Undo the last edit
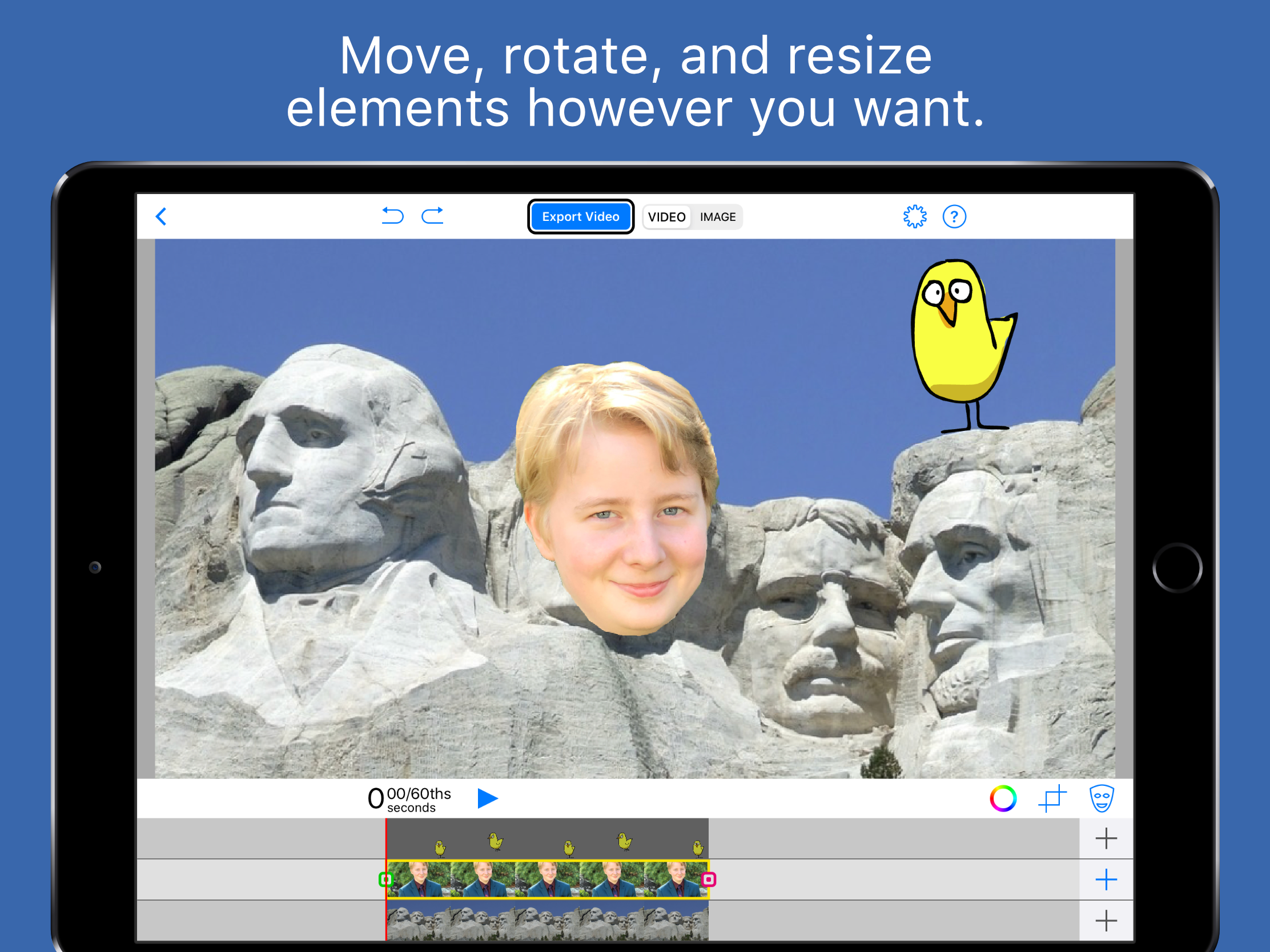The width and height of the screenshot is (1270, 952). click(393, 216)
